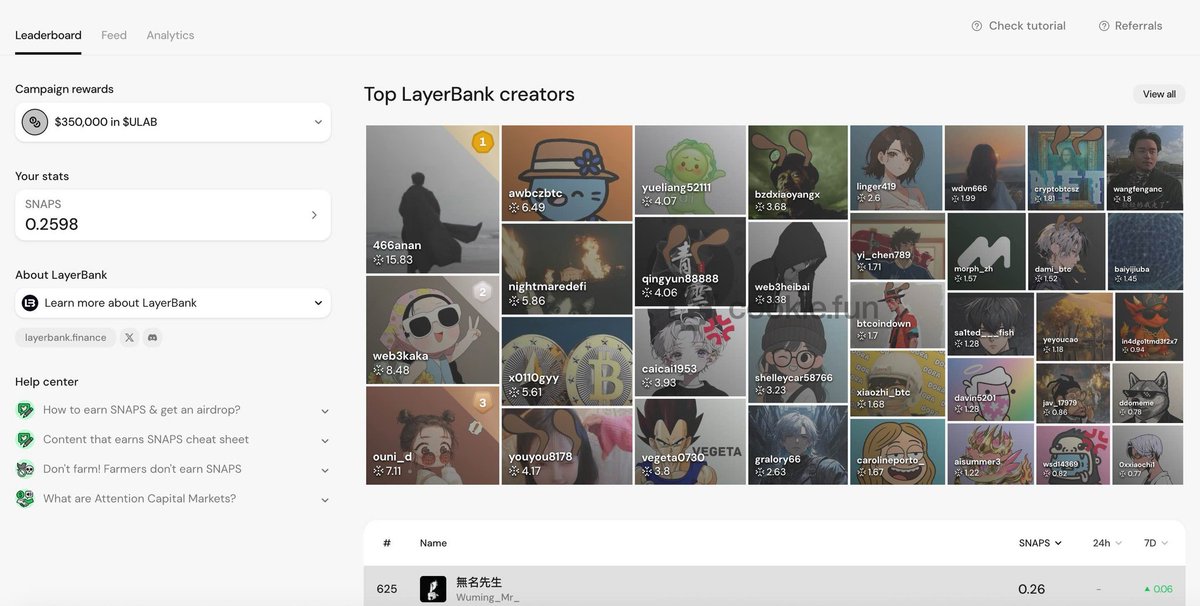Click the icon beside Content that earns SNAPS
Viewport: 1200px width, 606px height.
(x=25, y=440)
